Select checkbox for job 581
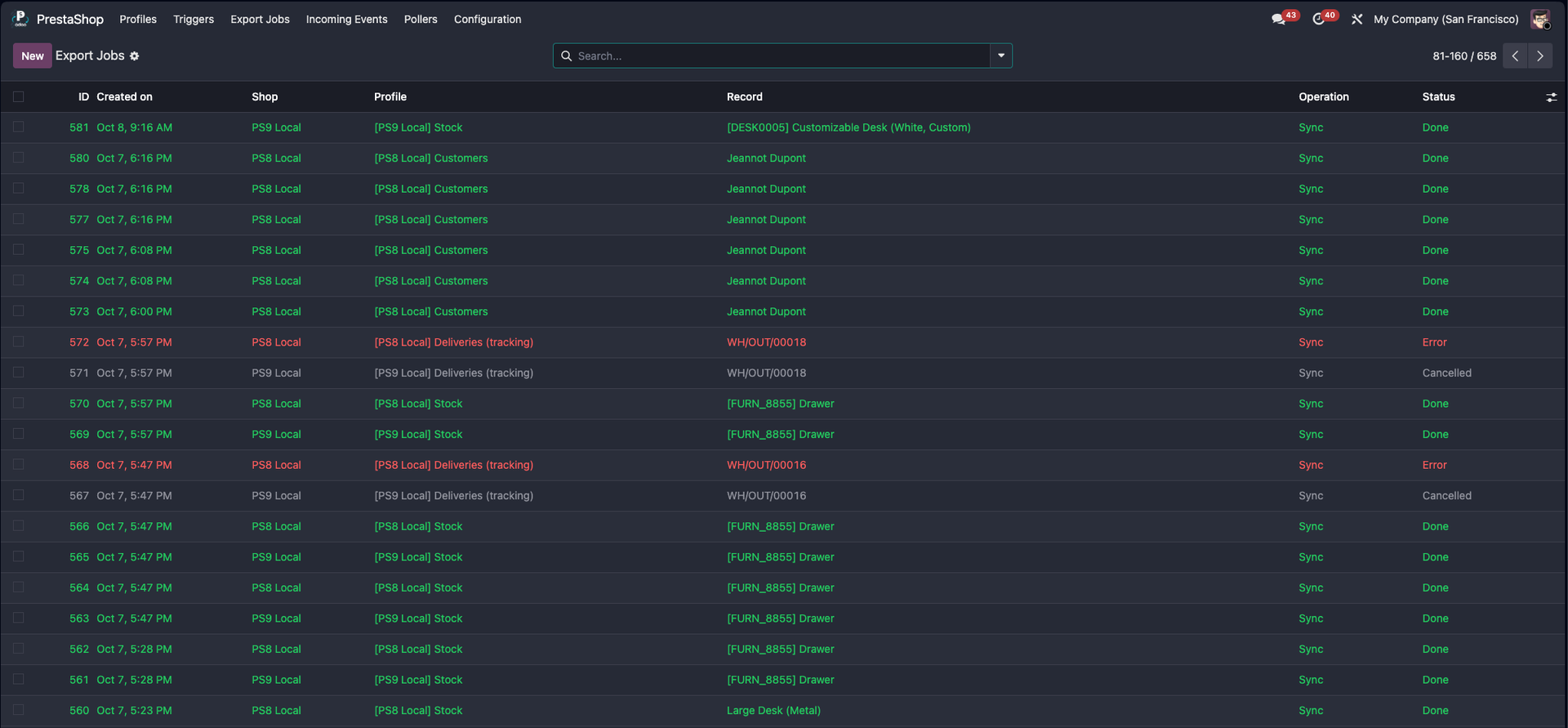 [18, 127]
